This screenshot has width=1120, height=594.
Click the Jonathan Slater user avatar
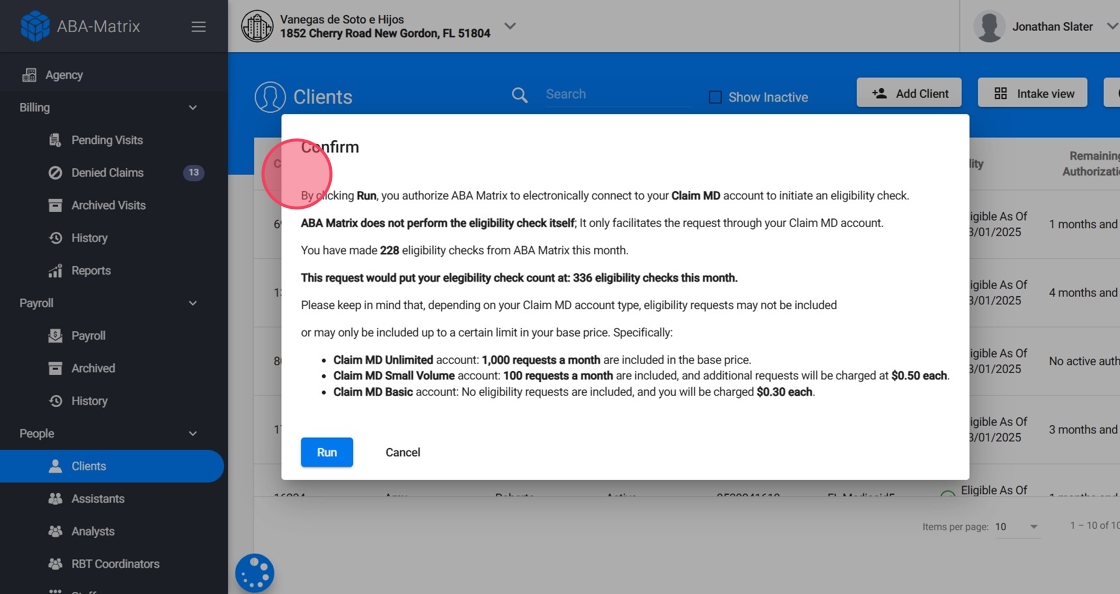tap(989, 26)
